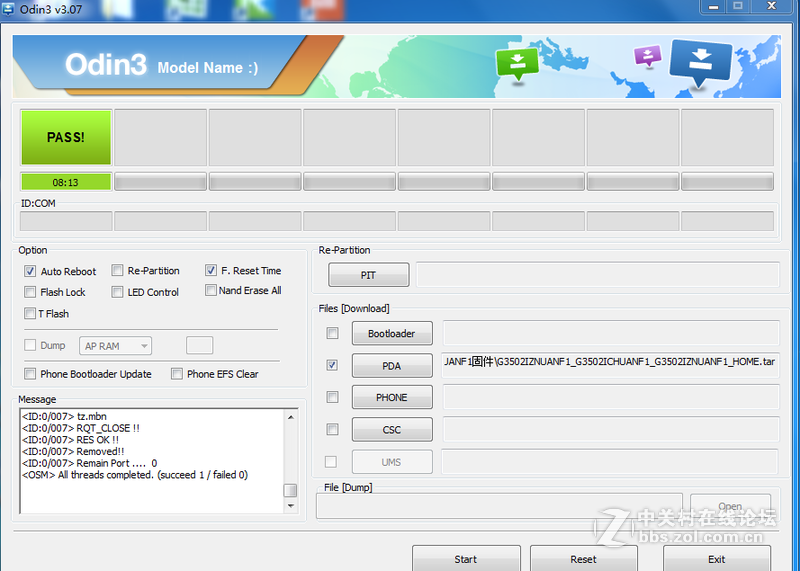Enable Nand Erase All option
The width and height of the screenshot is (800, 571).
[x=211, y=290]
